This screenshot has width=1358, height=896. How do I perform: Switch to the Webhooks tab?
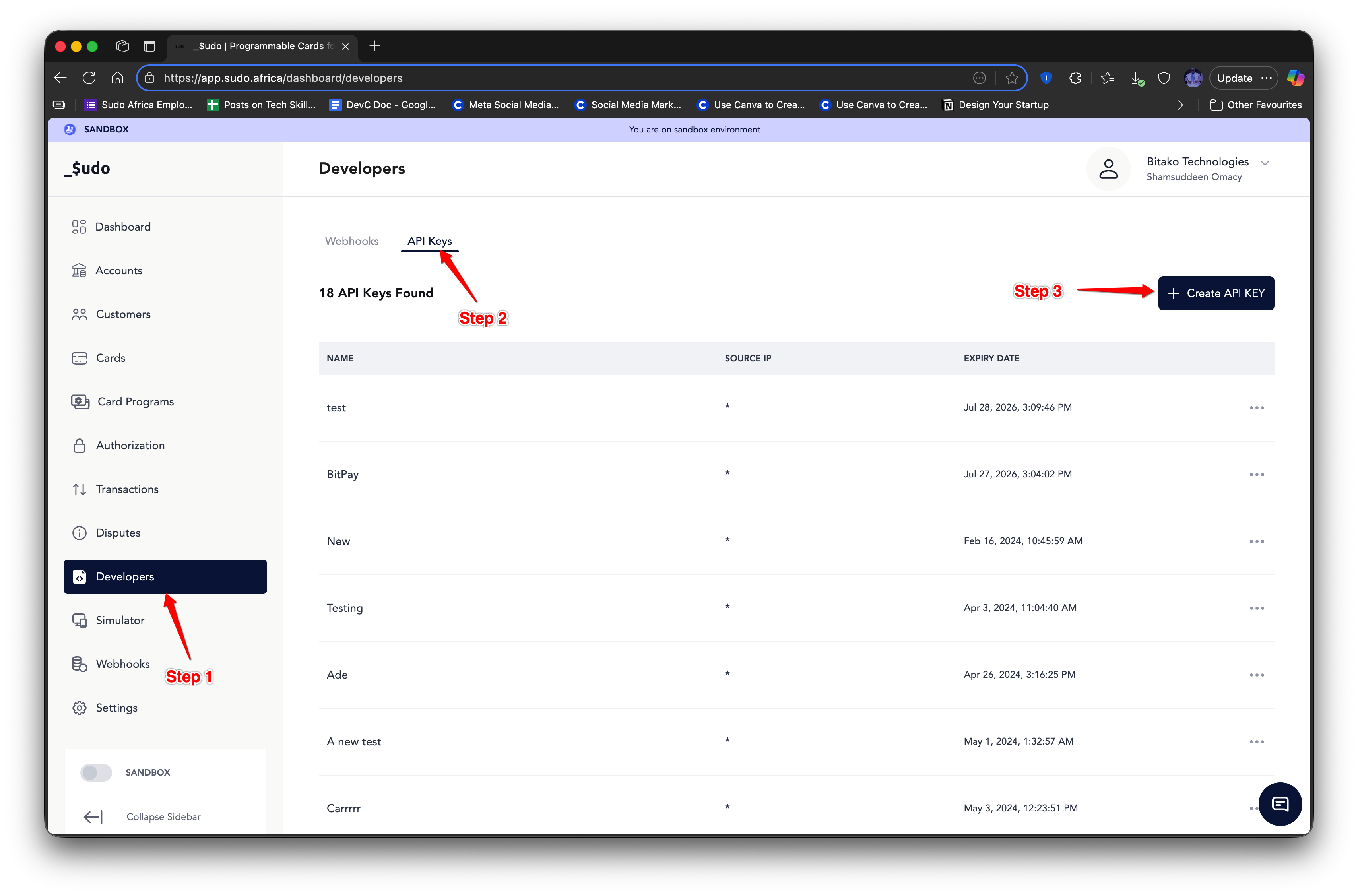pos(351,241)
